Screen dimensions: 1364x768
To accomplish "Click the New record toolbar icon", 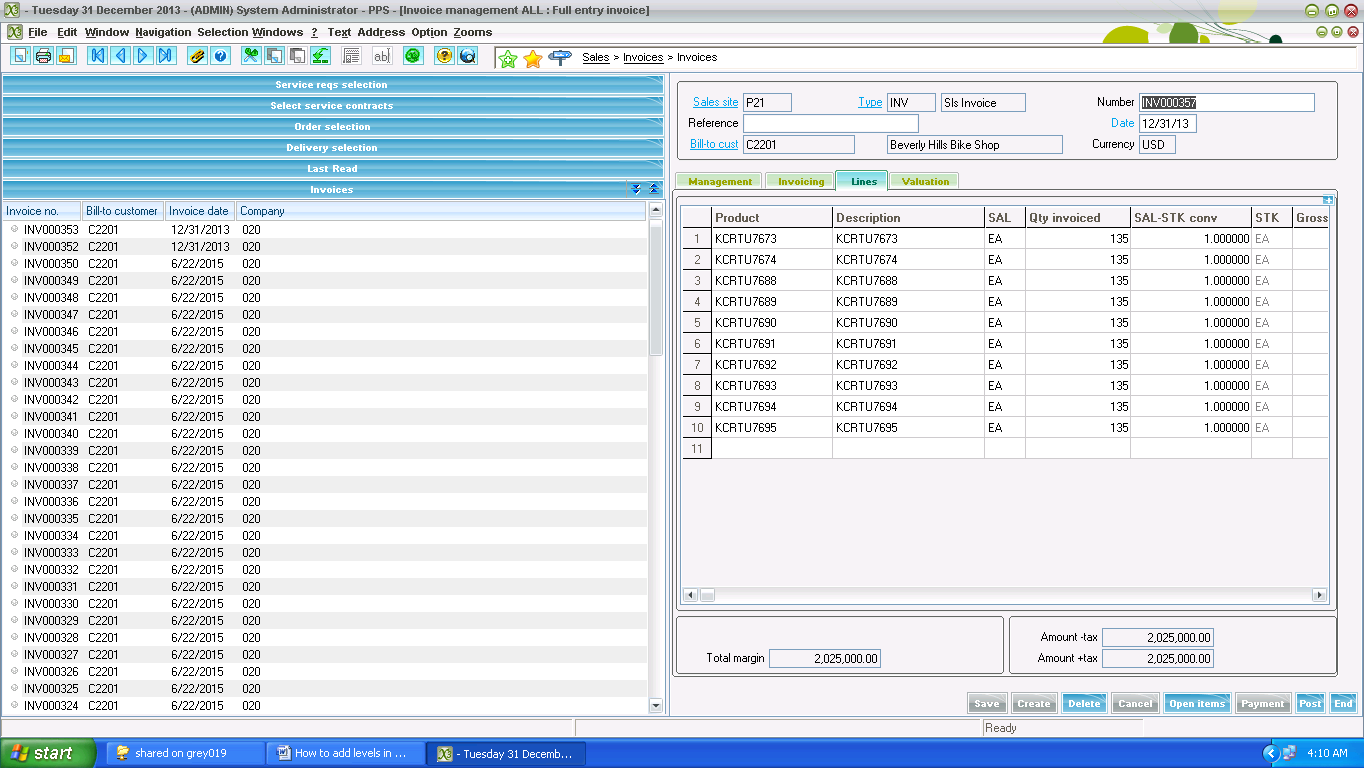I will [20, 56].
